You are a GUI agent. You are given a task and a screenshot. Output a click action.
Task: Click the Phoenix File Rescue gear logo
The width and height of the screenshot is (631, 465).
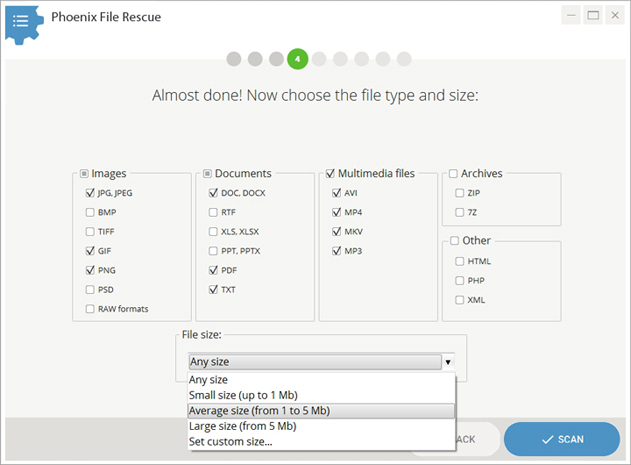click(24, 24)
